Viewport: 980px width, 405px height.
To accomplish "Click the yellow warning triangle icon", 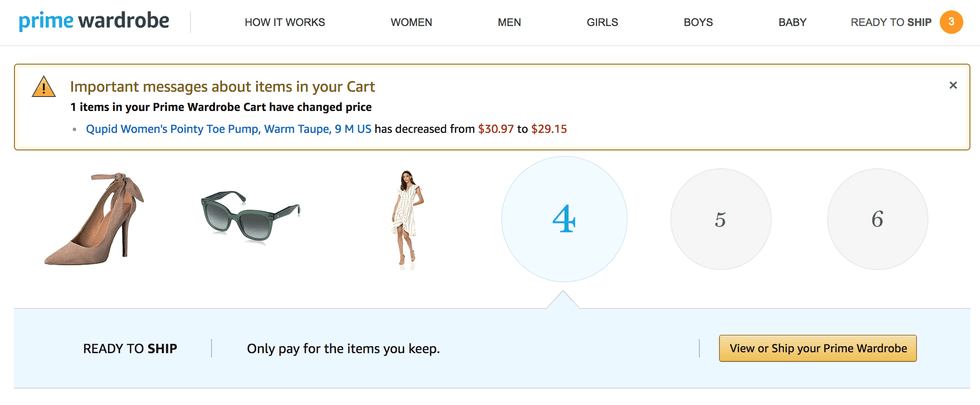I will pos(44,88).
